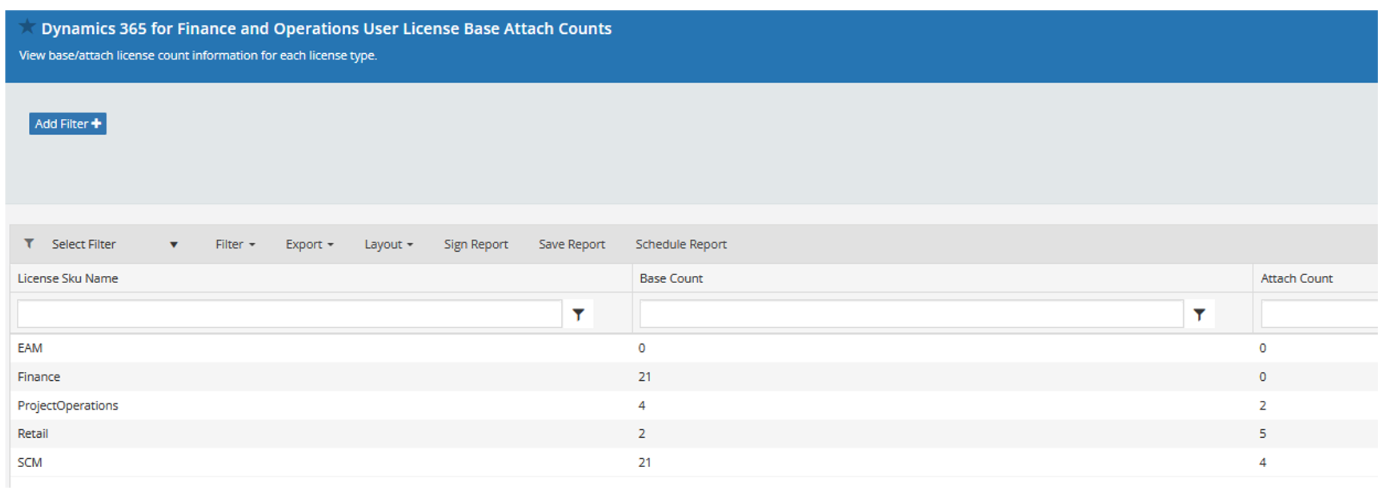The image size is (1386, 500).
Task: Open the Export menu
Action: pyautogui.click(x=309, y=244)
